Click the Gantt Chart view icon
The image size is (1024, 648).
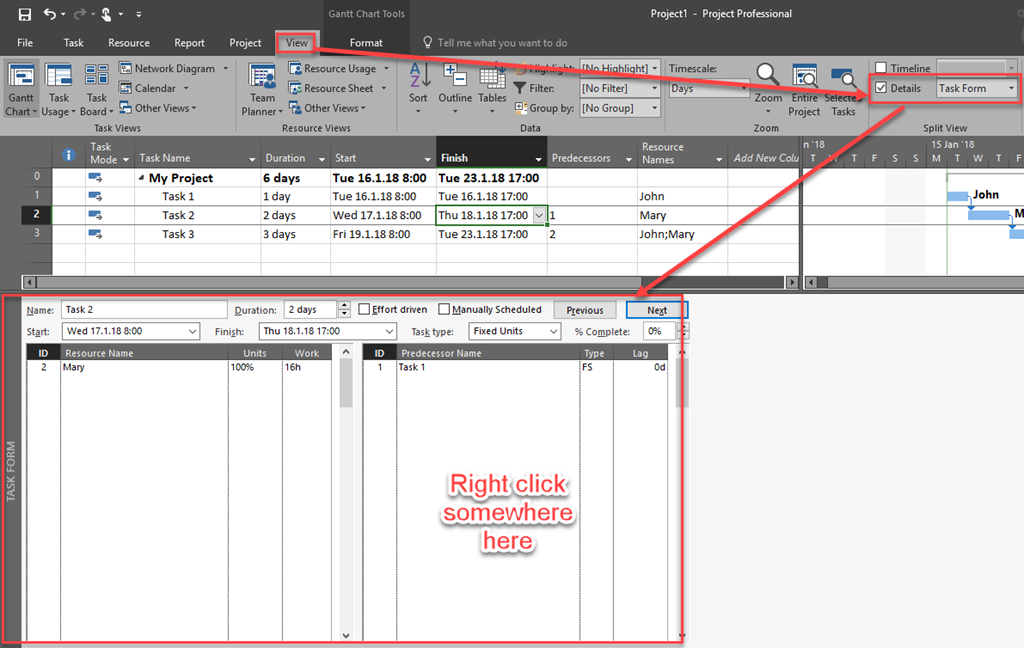coord(20,80)
